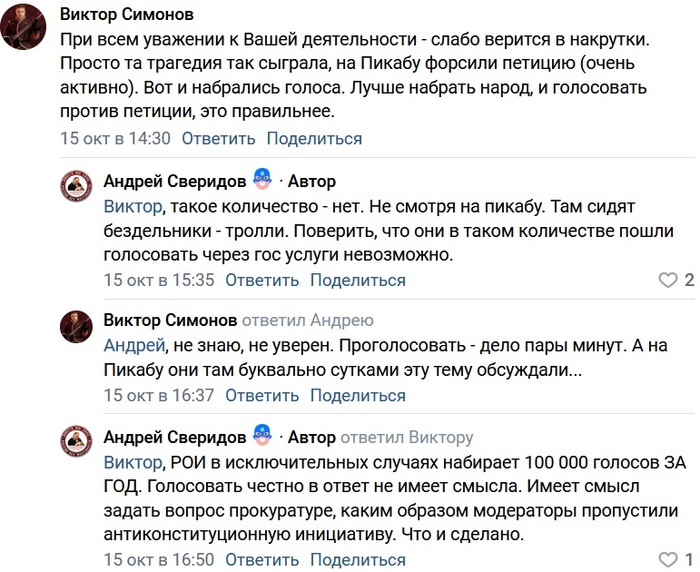Open the timestamp link "15 окт в 14:30"
Screen dimensions: 700x572
pyautogui.click(x=115, y=139)
